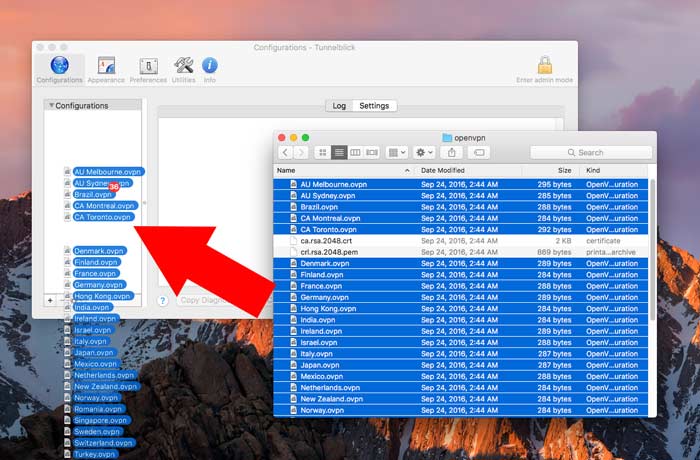Viewport: 700px width, 460px height.
Task: Click the Finder window vertical scrollbar
Action: point(653,250)
